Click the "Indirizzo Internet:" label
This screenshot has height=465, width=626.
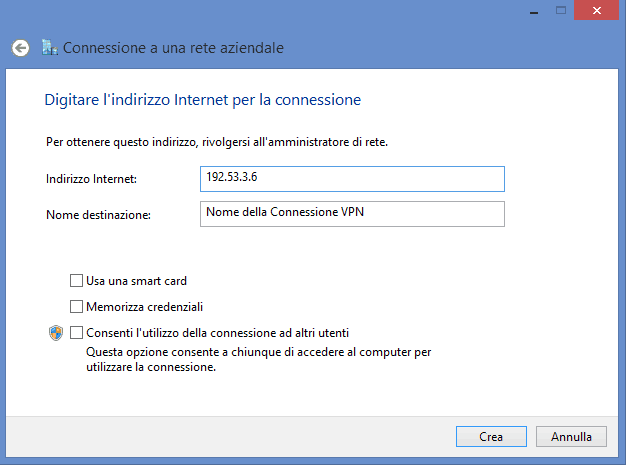(x=91, y=179)
